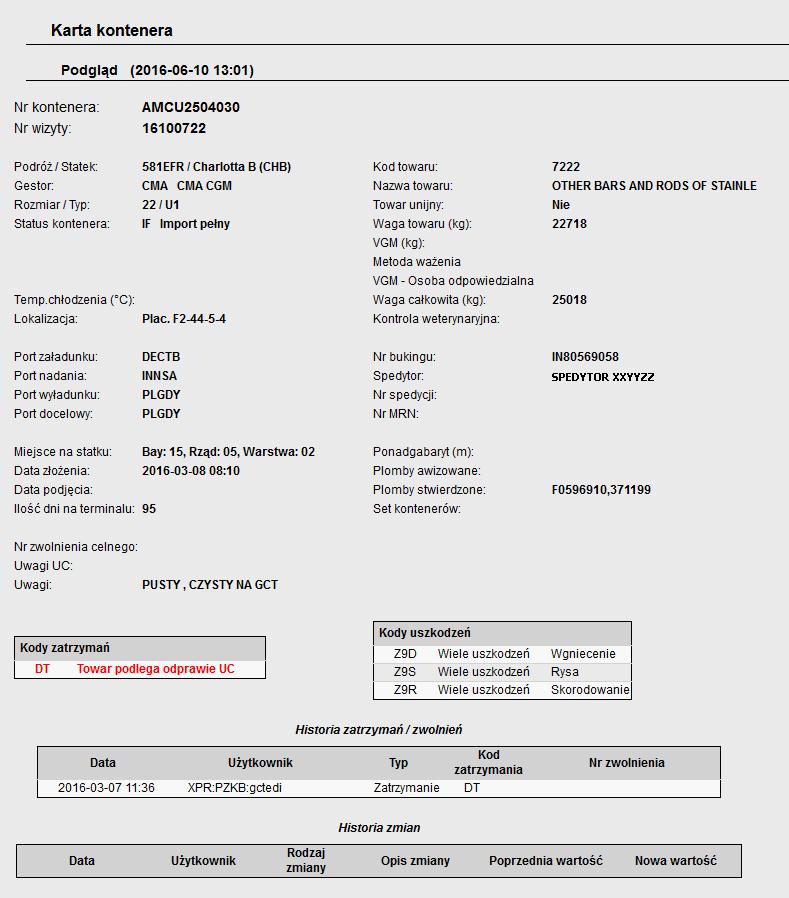Click the Temp.chłodzenia (°C) label
Viewport: 789px width, 898px height.
coord(74,300)
